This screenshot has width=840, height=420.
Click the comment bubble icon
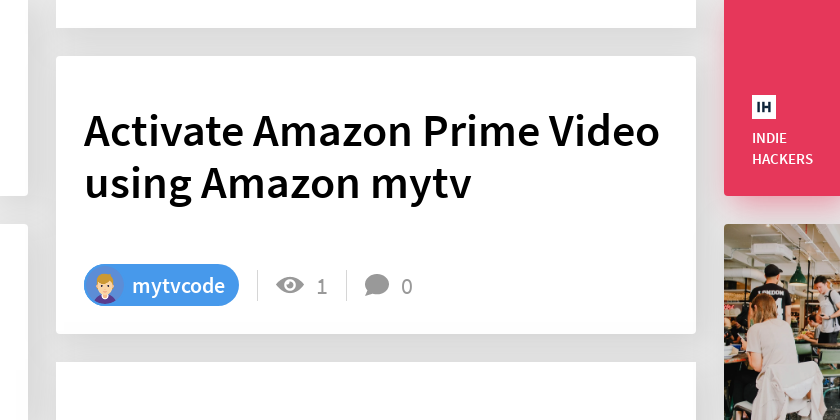(377, 285)
